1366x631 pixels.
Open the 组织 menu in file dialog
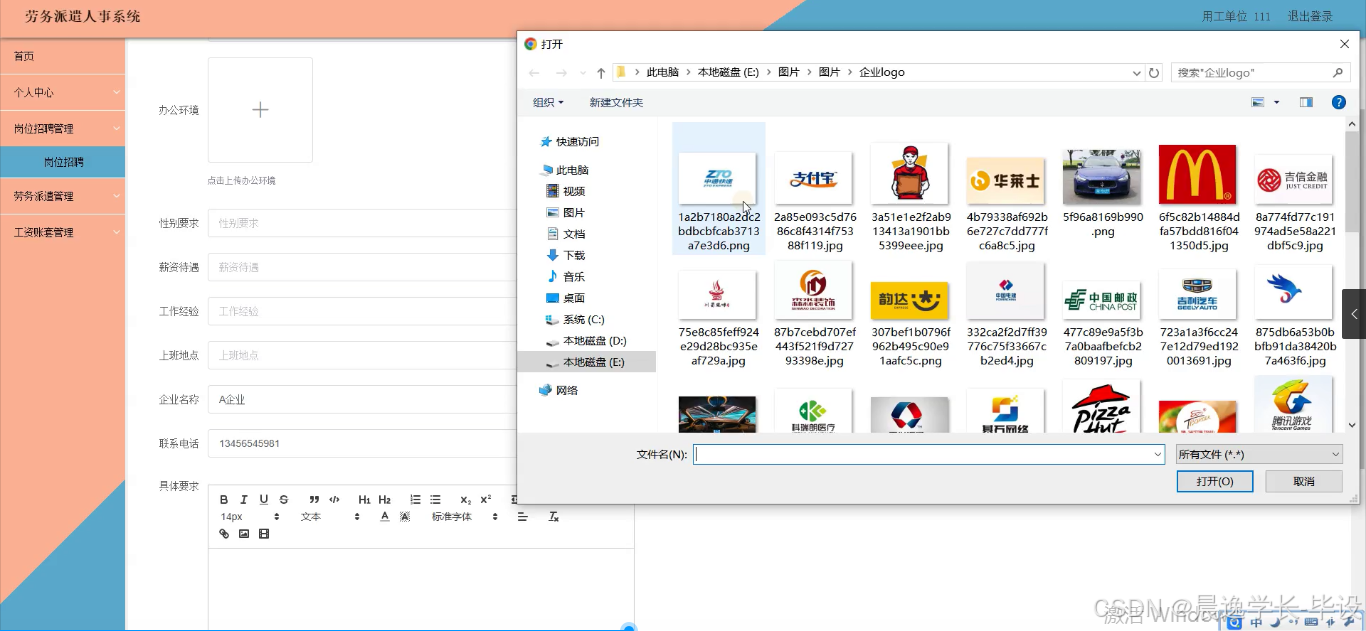click(x=548, y=102)
